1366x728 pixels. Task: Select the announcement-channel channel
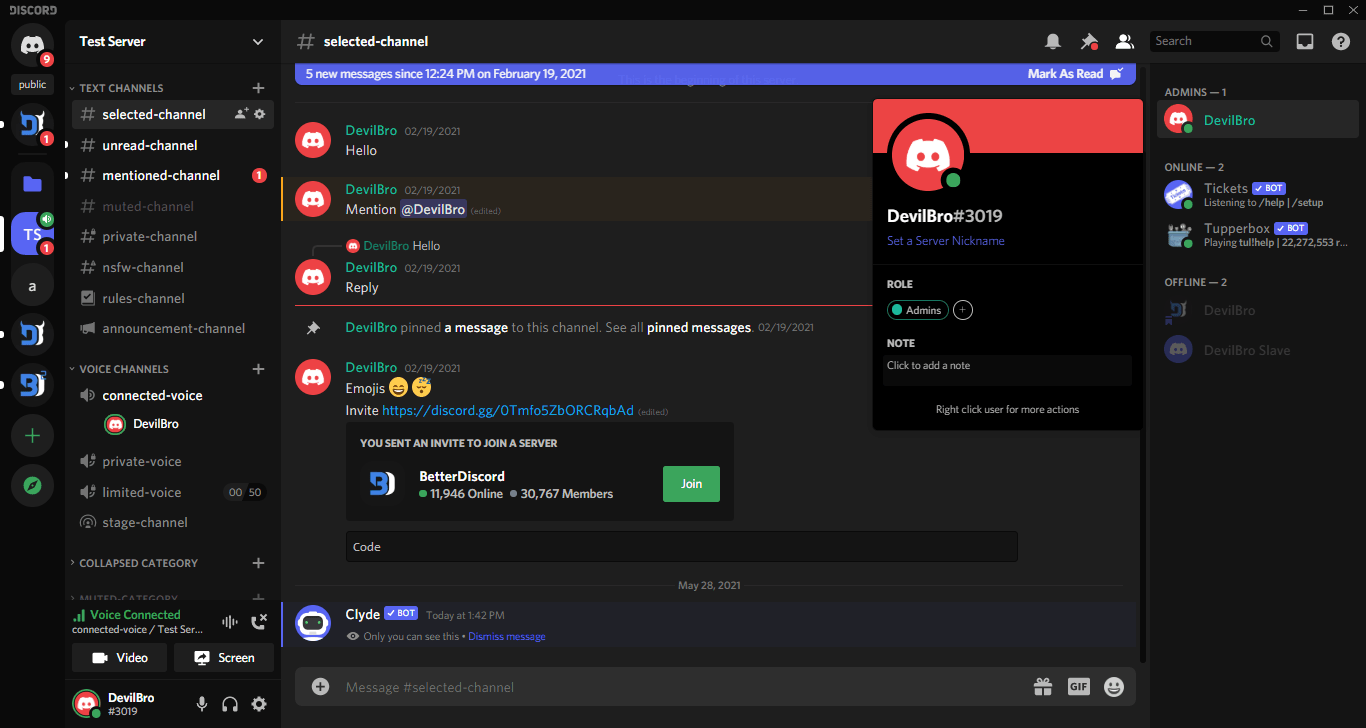click(x=173, y=328)
